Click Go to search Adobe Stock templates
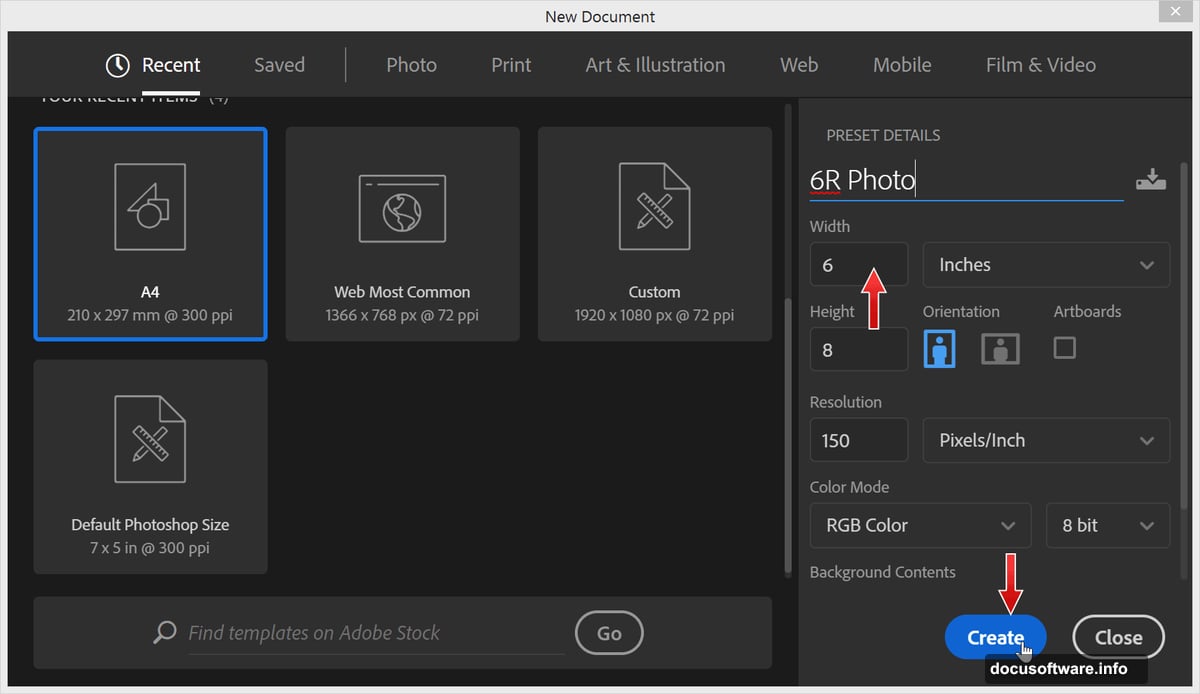Image resolution: width=1200 pixels, height=694 pixels. [609, 633]
